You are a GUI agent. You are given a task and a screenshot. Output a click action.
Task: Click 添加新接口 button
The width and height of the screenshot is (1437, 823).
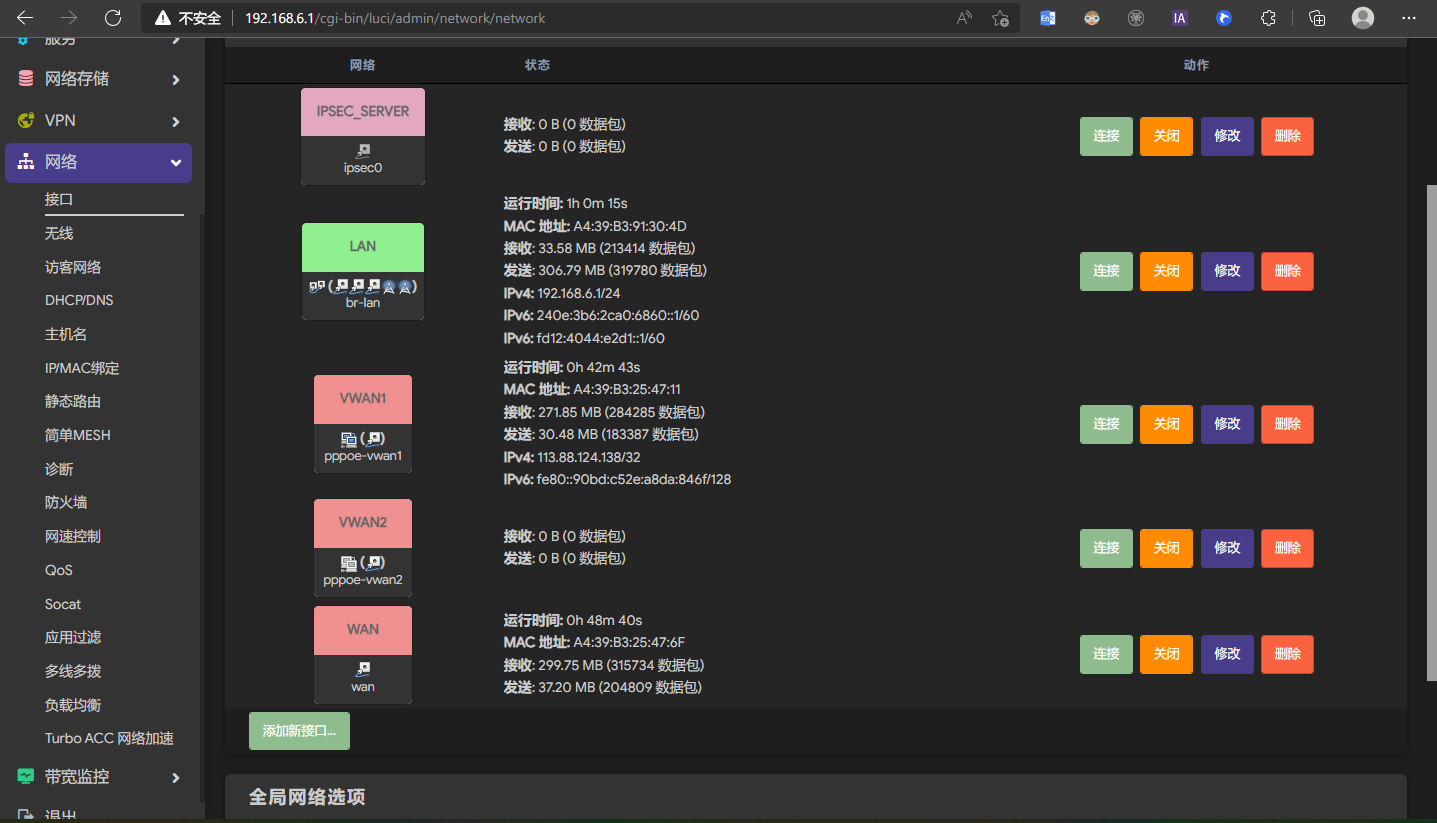[x=299, y=731]
